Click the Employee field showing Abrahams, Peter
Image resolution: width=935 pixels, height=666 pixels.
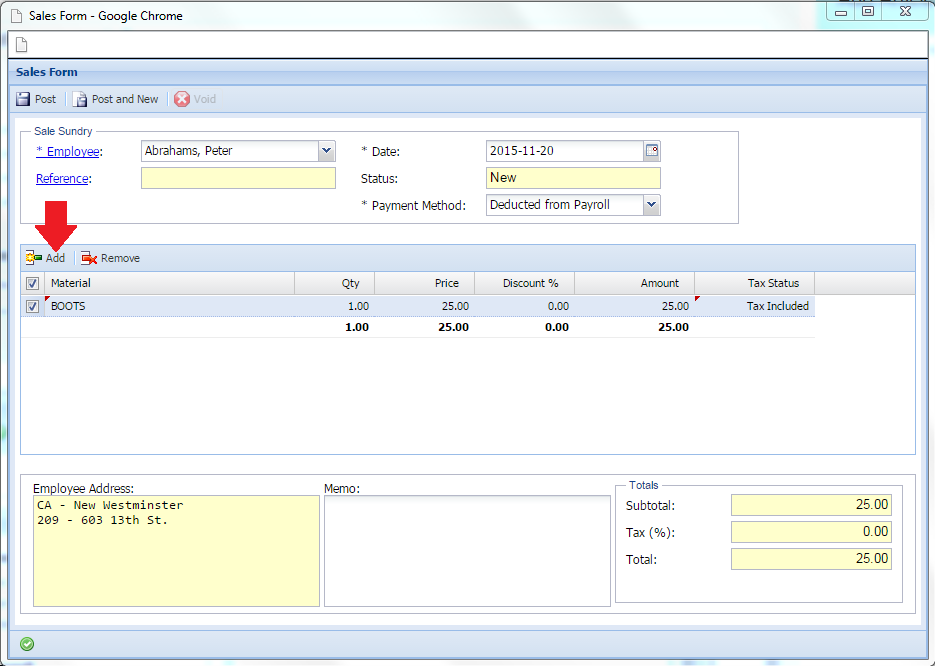pos(230,151)
